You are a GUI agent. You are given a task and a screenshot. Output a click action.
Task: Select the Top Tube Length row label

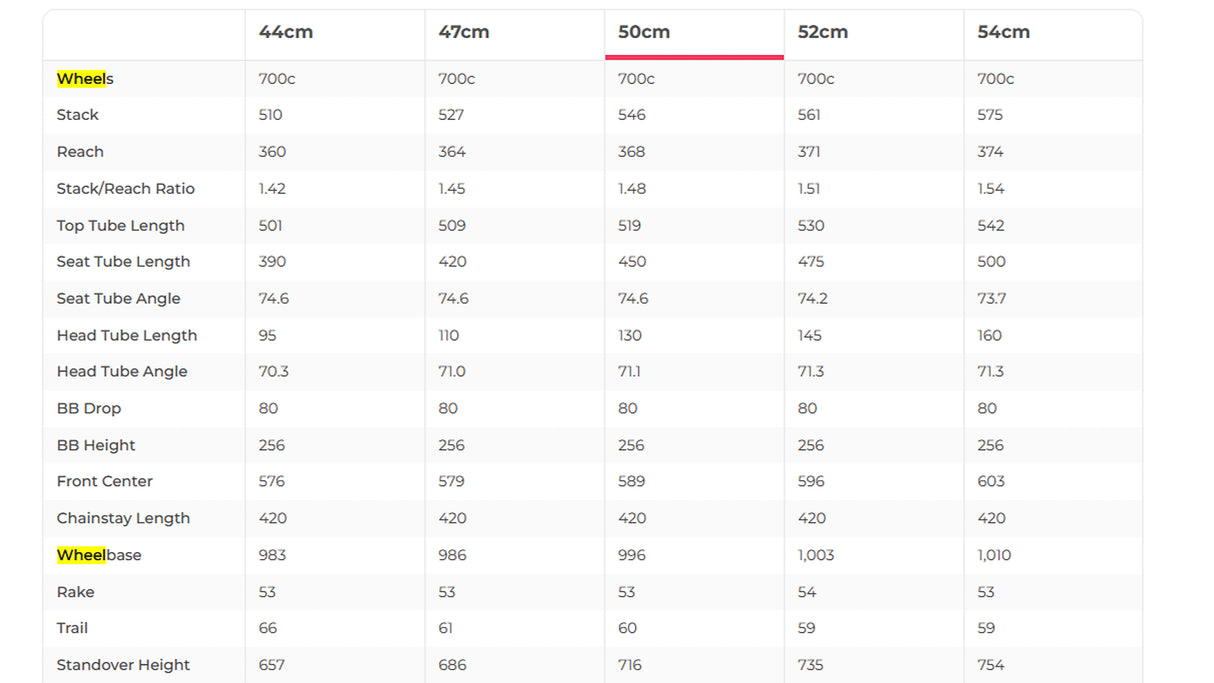[x=121, y=226]
